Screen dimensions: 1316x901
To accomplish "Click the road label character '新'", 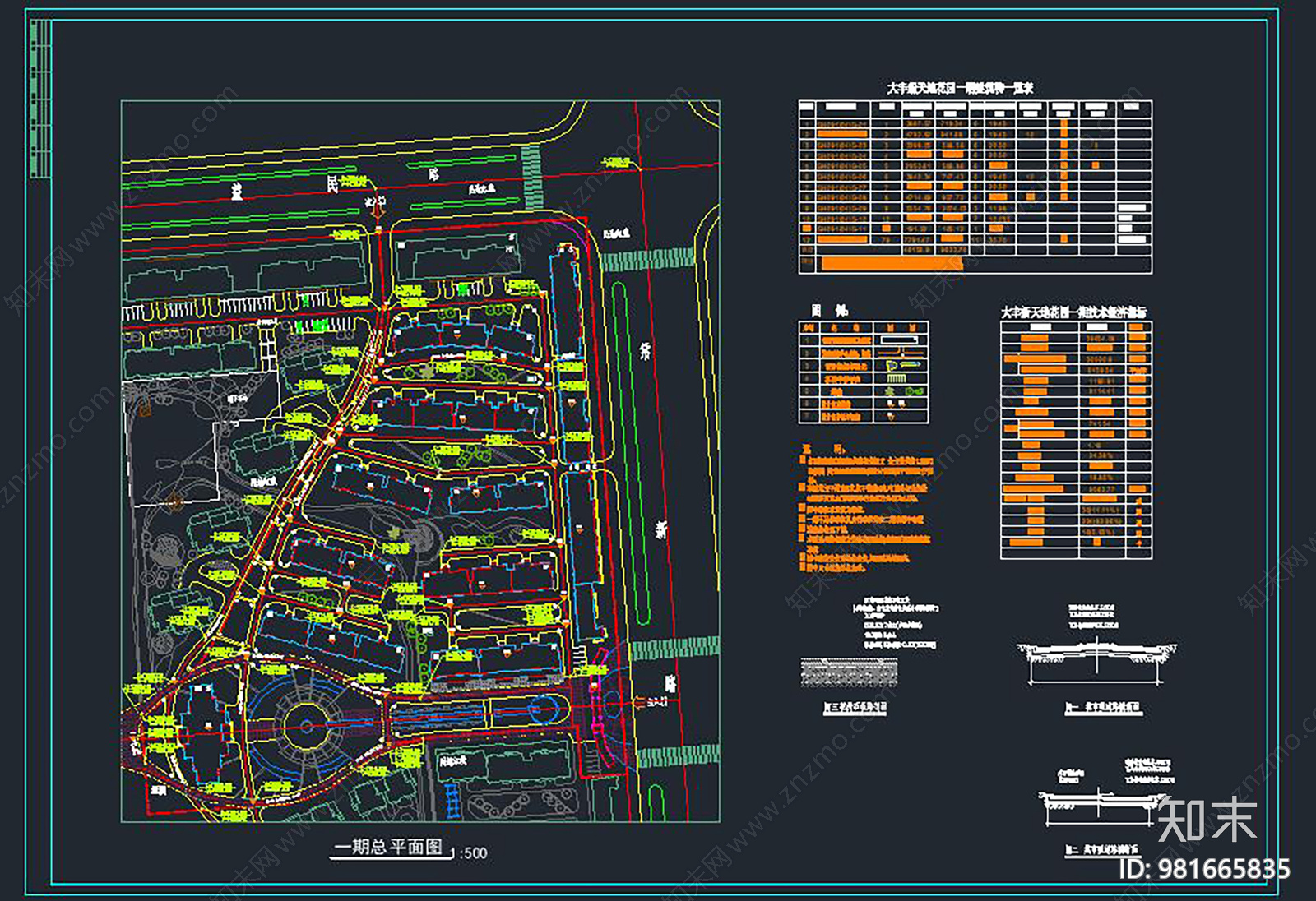I will [x=661, y=530].
